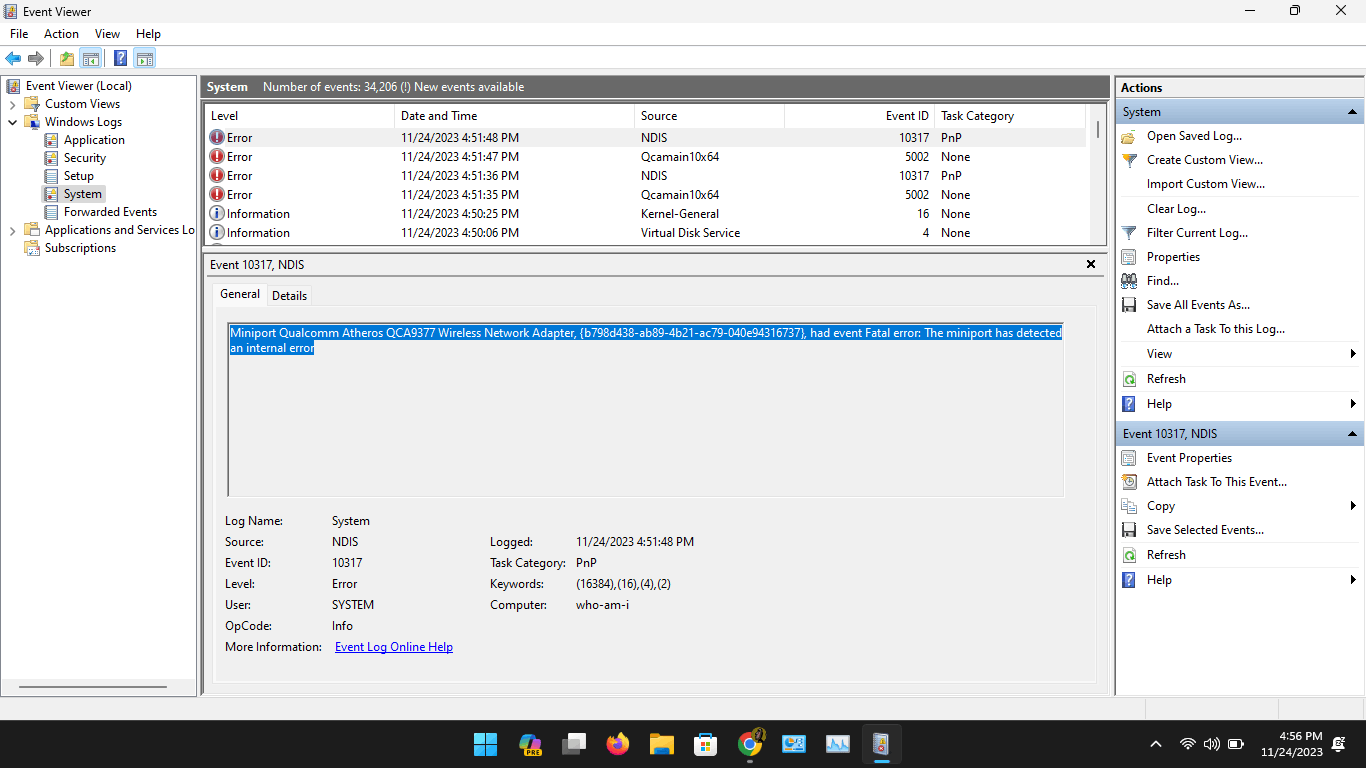Click the Up One Level toolbar icon
The image size is (1366, 768).
[67, 58]
